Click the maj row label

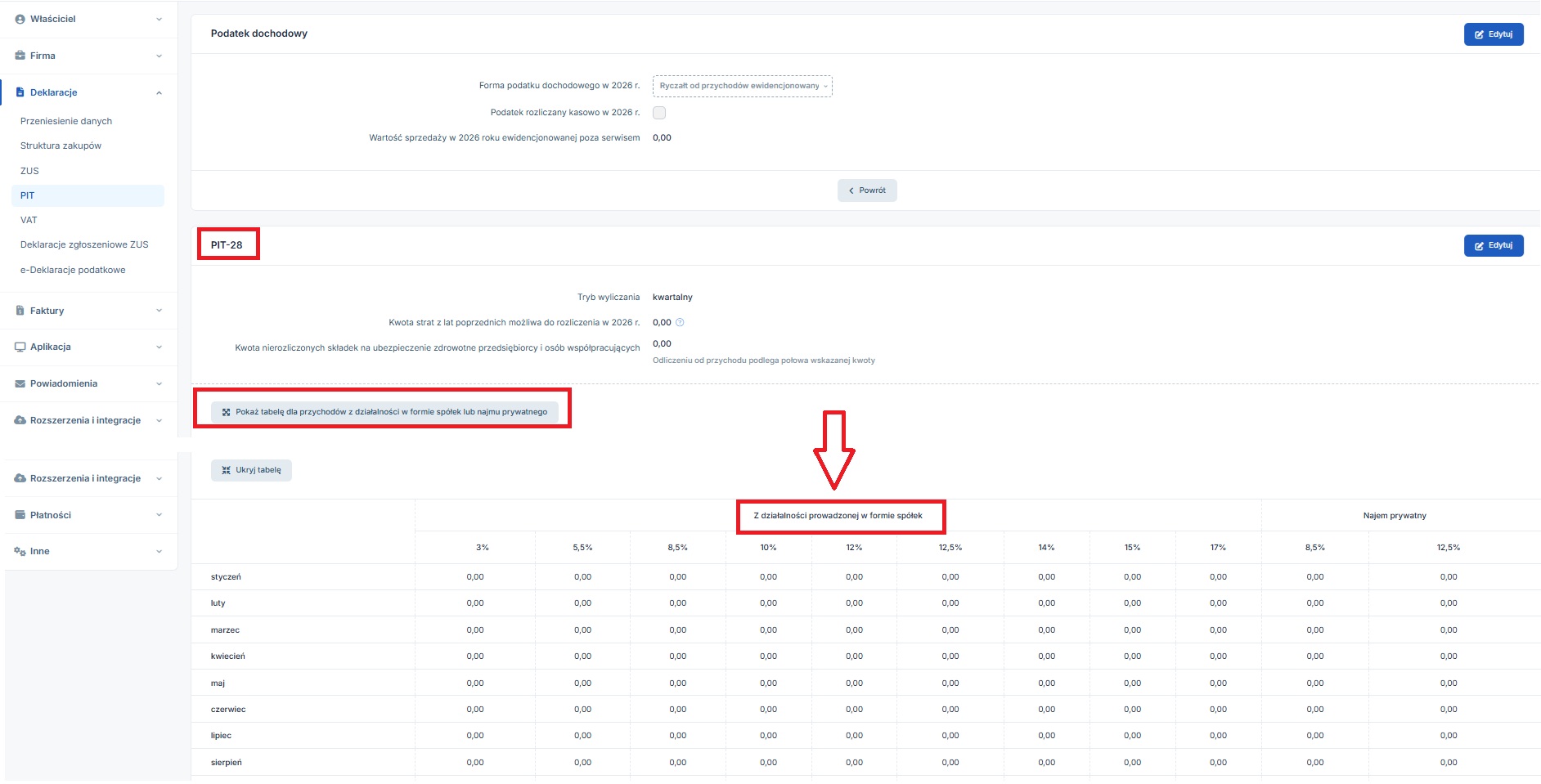tap(218, 683)
